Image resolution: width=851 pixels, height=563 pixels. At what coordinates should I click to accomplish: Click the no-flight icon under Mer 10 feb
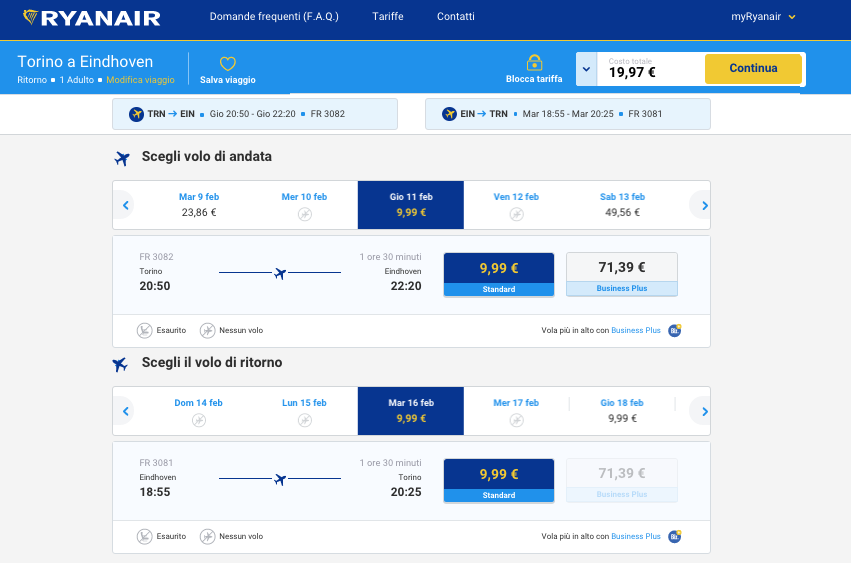304,214
